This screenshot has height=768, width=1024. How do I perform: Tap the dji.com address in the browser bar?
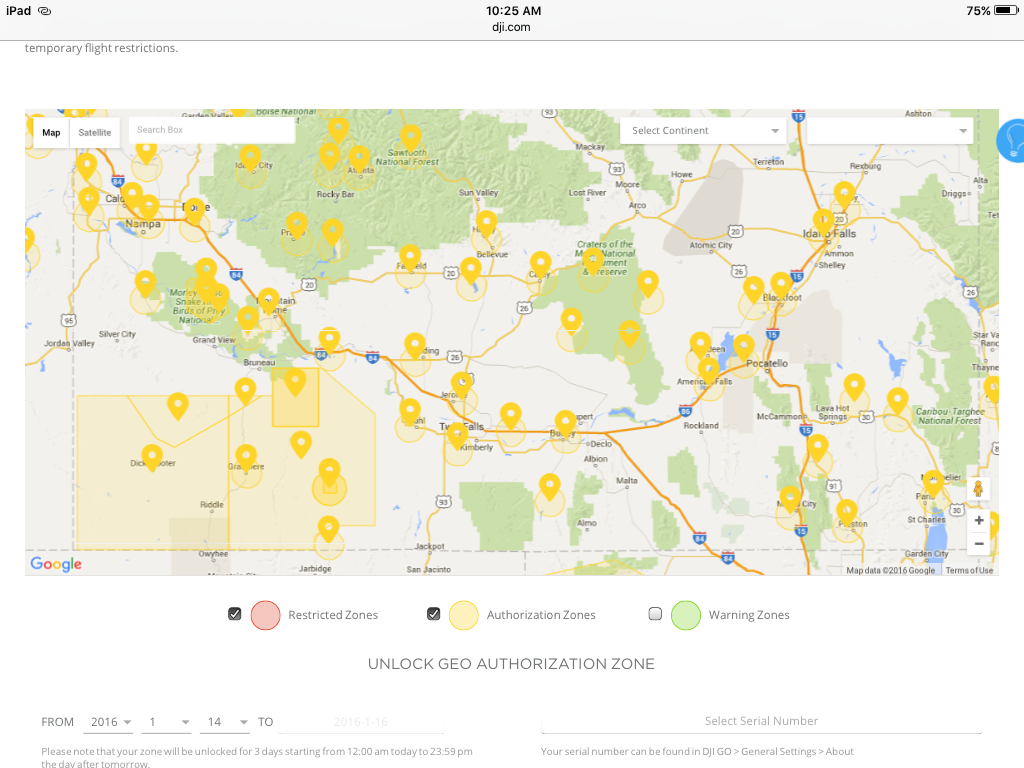(x=511, y=27)
